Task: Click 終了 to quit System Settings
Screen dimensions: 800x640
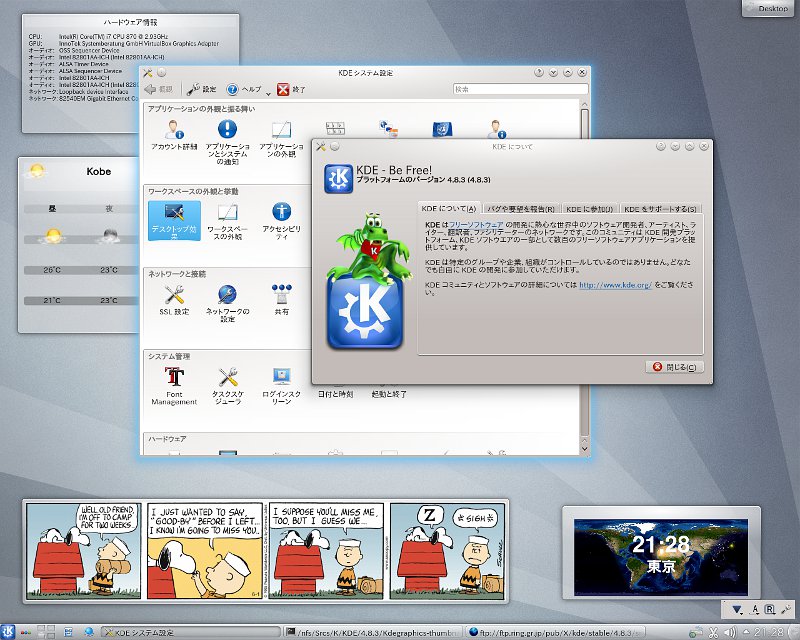Action: [x=291, y=89]
